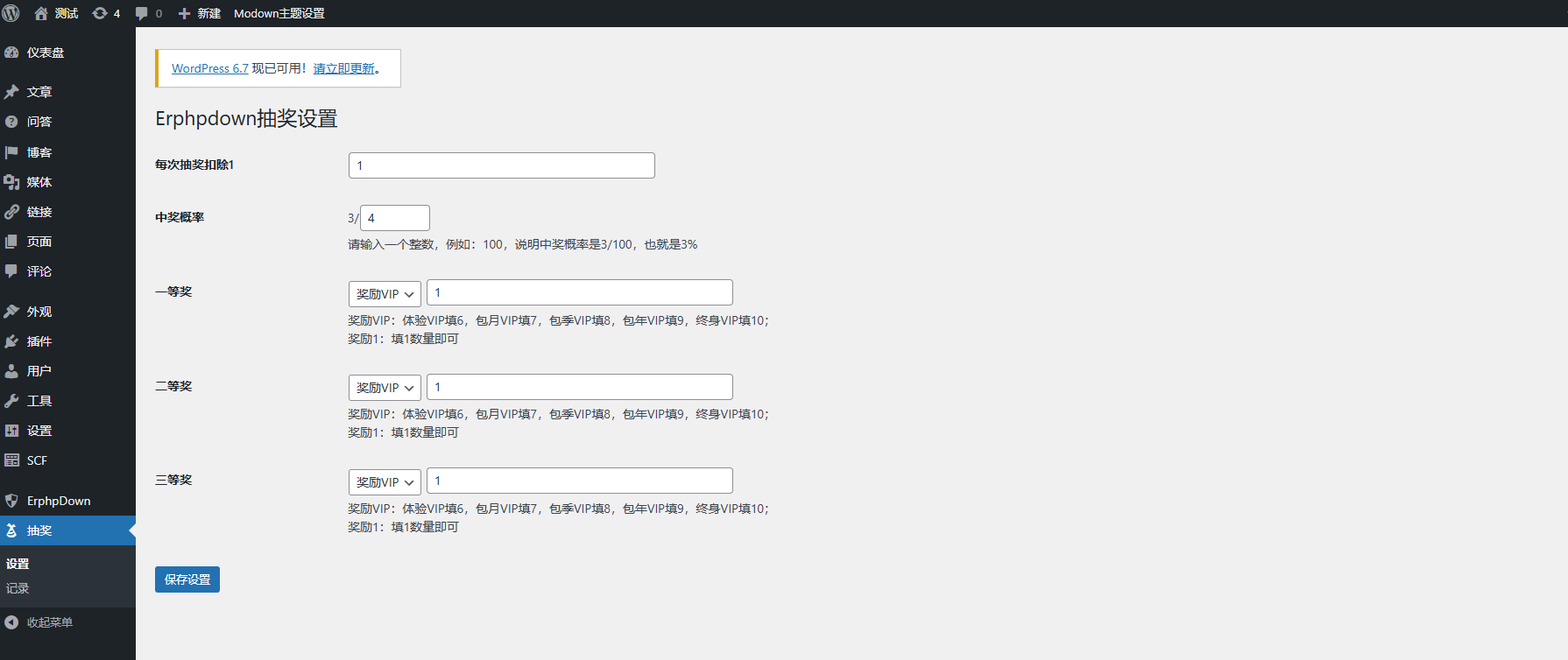Click the 链接 chain link icon
The height and width of the screenshot is (660, 1568).
11,212
